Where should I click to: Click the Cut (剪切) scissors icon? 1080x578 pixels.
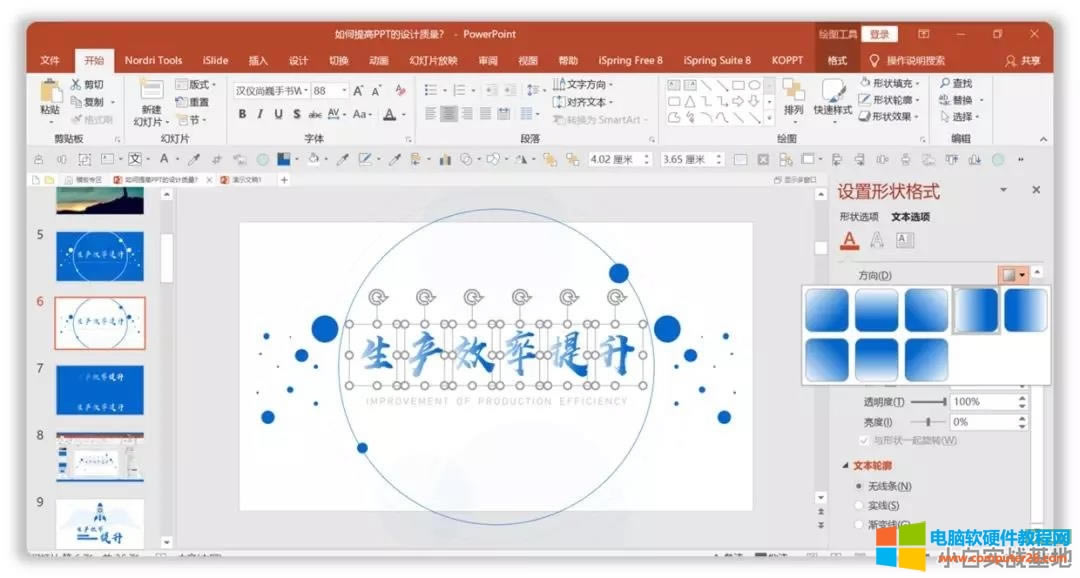[76, 85]
